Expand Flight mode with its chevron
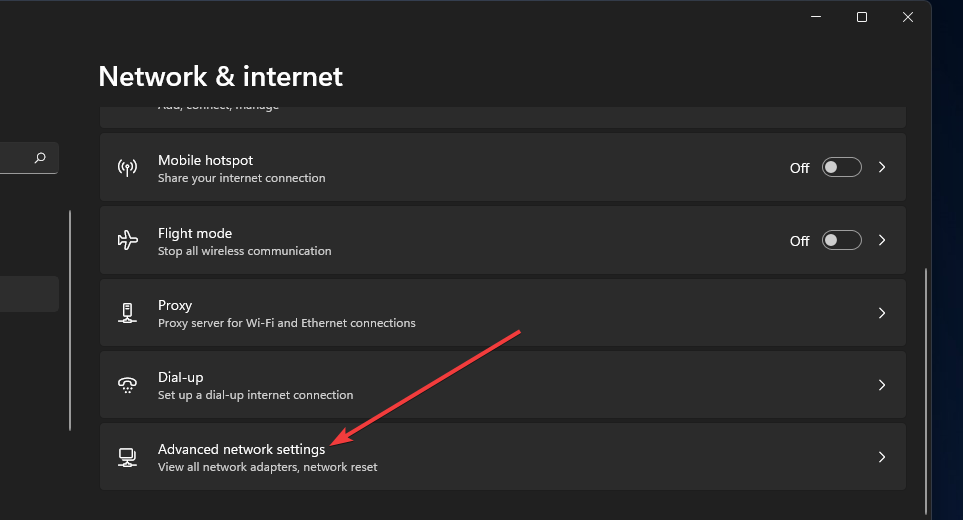 (882, 241)
